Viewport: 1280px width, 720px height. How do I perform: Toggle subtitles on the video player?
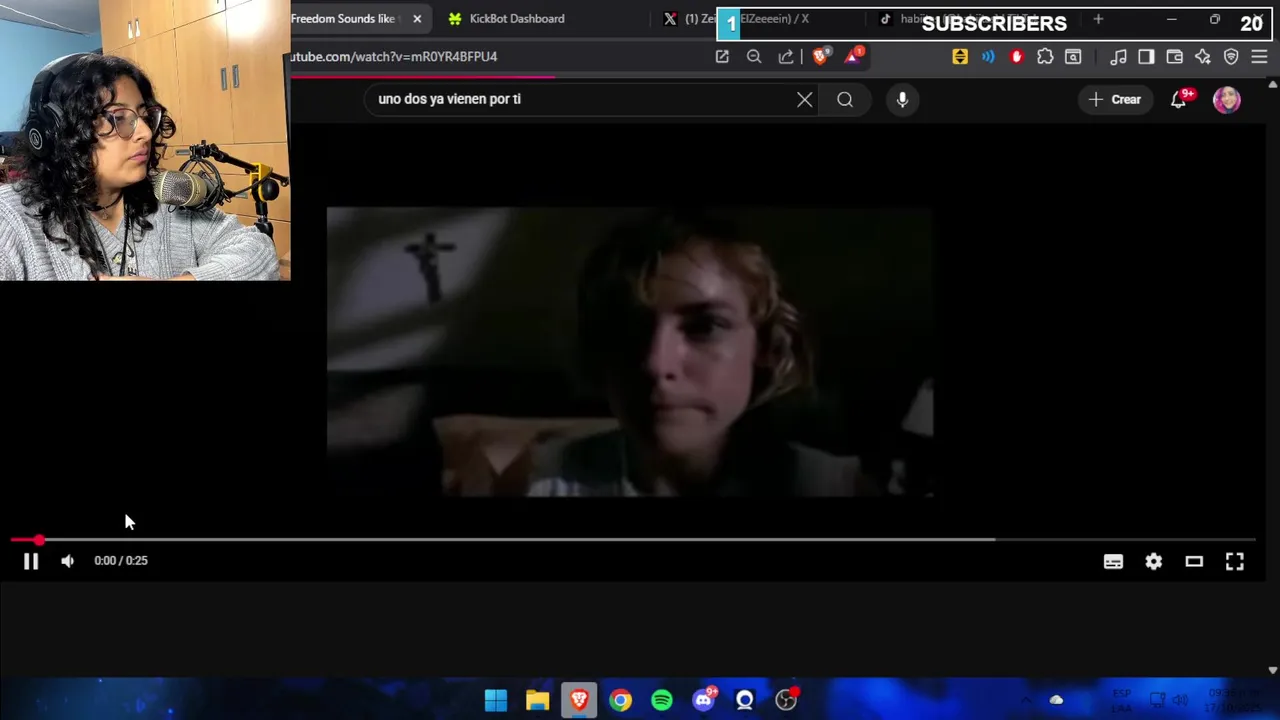coord(1113,562)
